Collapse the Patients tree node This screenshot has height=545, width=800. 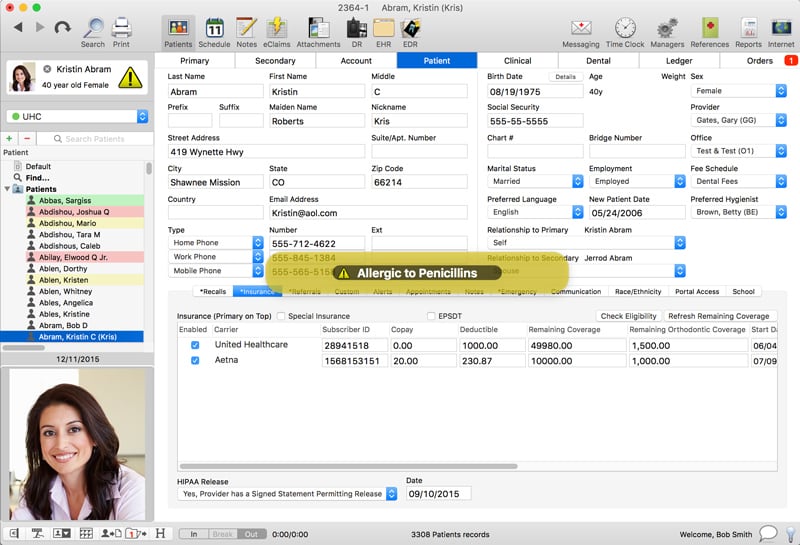coord(7,189)
